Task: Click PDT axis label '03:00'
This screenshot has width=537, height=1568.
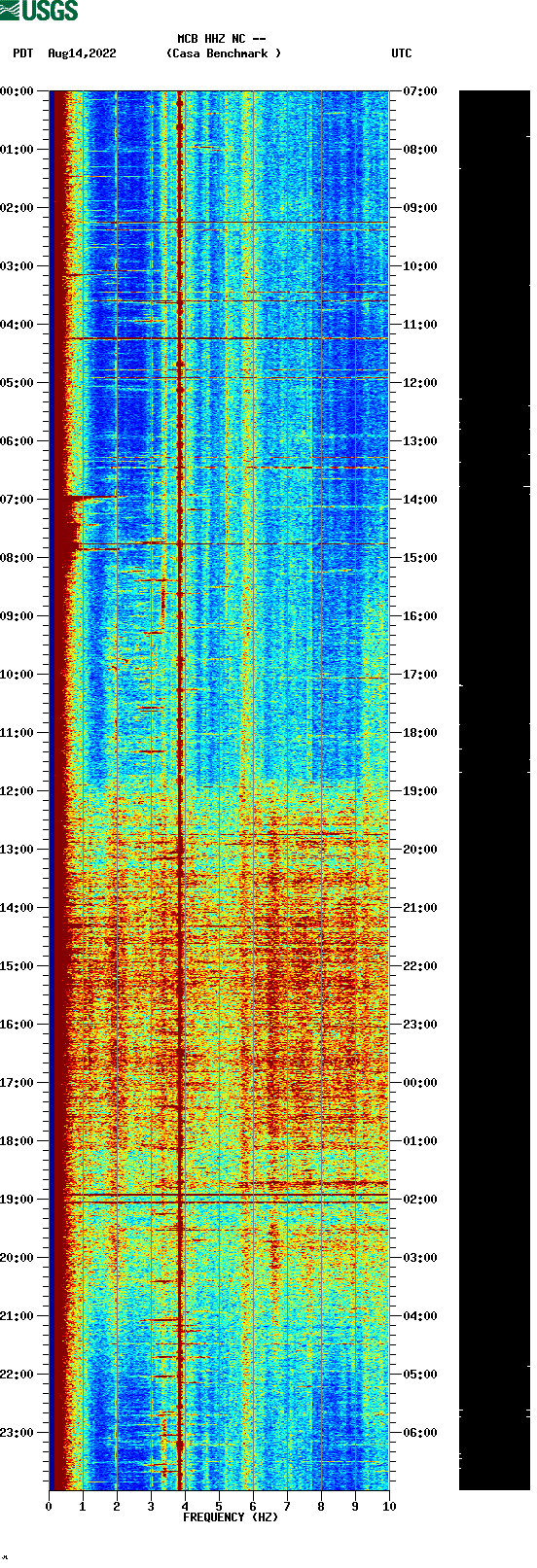Action: 17,266
